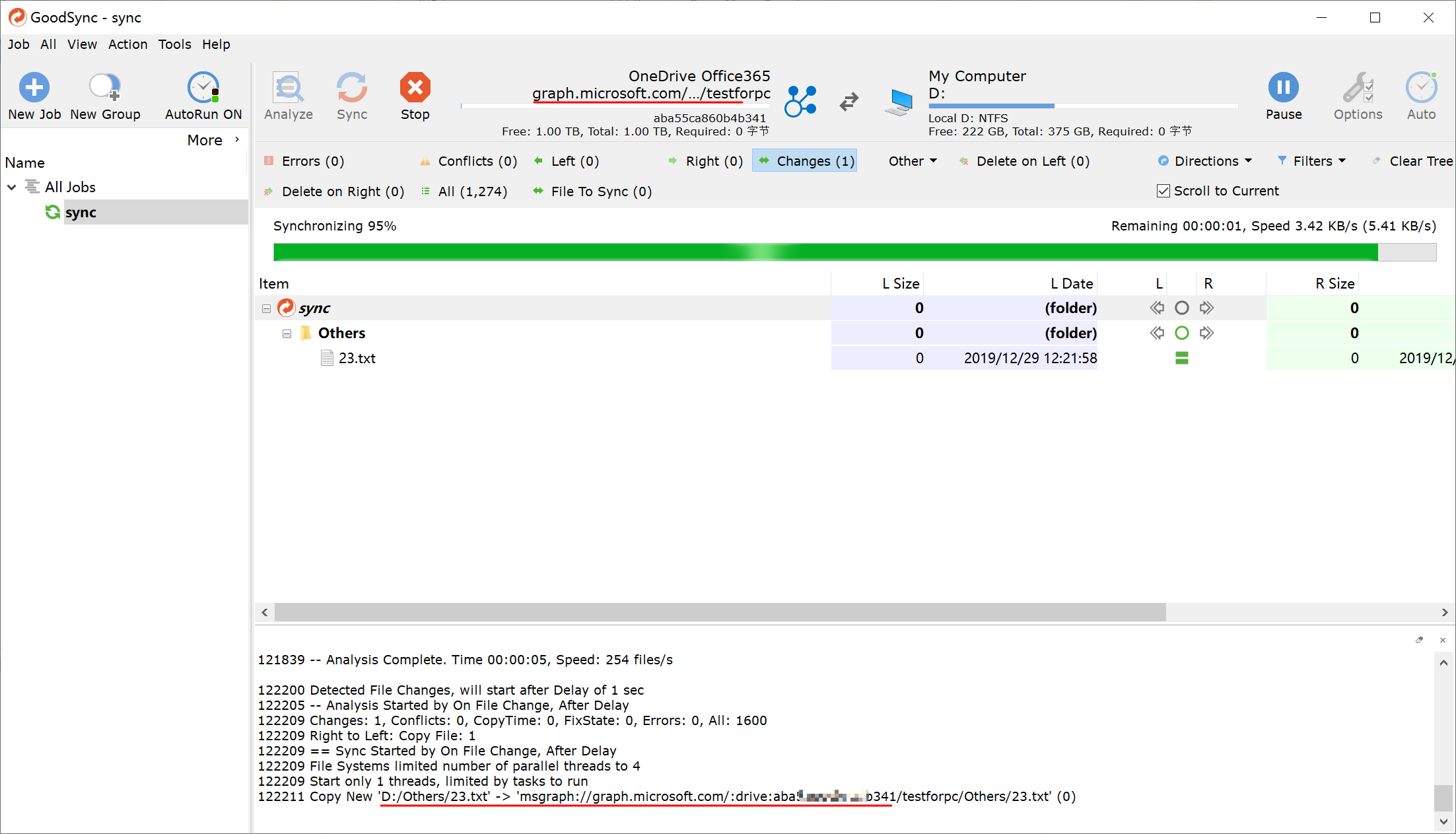This screenshot has height=834, width=1456.
Task: Open Options with the wrench icon
Action: click(1357, 88)
